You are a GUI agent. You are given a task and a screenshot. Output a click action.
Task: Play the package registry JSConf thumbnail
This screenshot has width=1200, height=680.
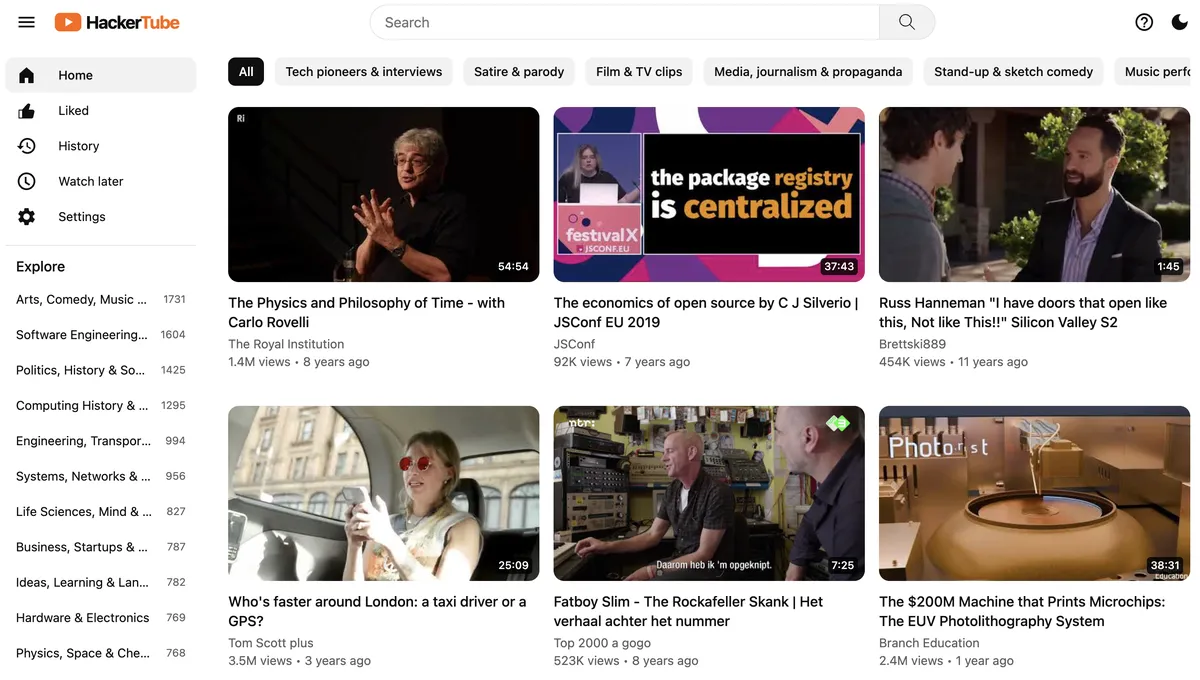(x=709, y=194)
